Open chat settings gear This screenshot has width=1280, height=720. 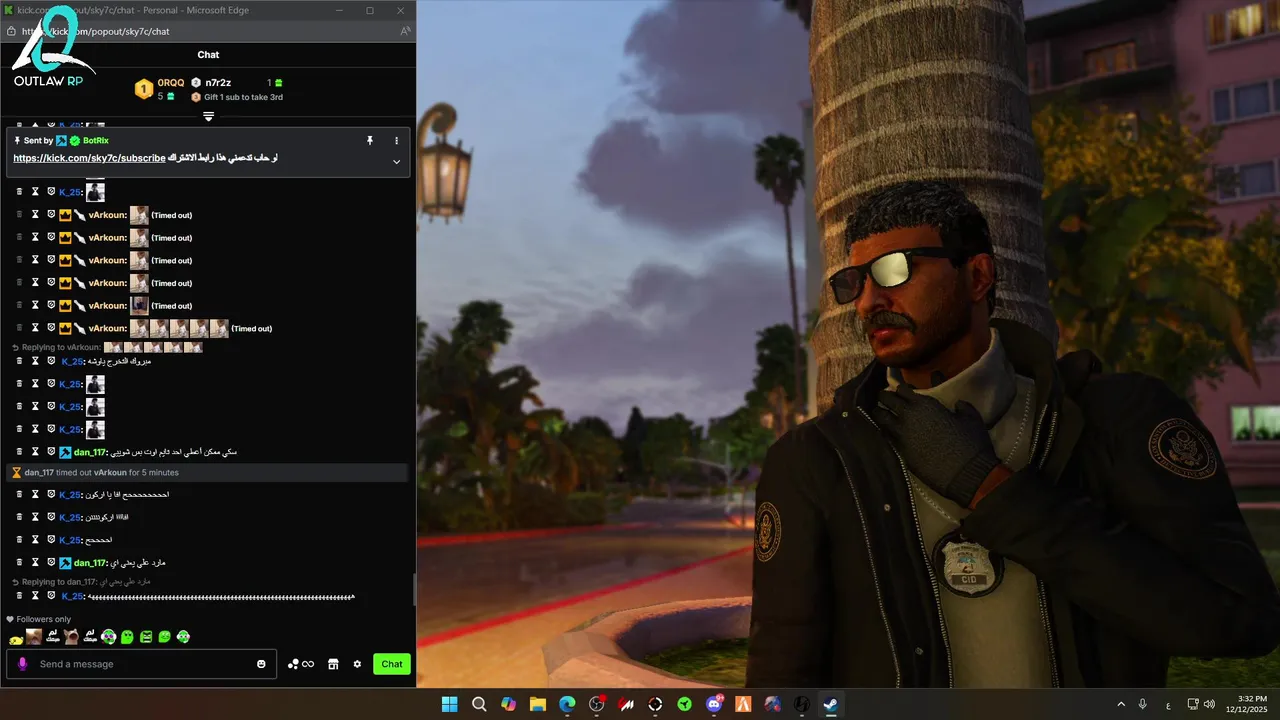point(357,664)
